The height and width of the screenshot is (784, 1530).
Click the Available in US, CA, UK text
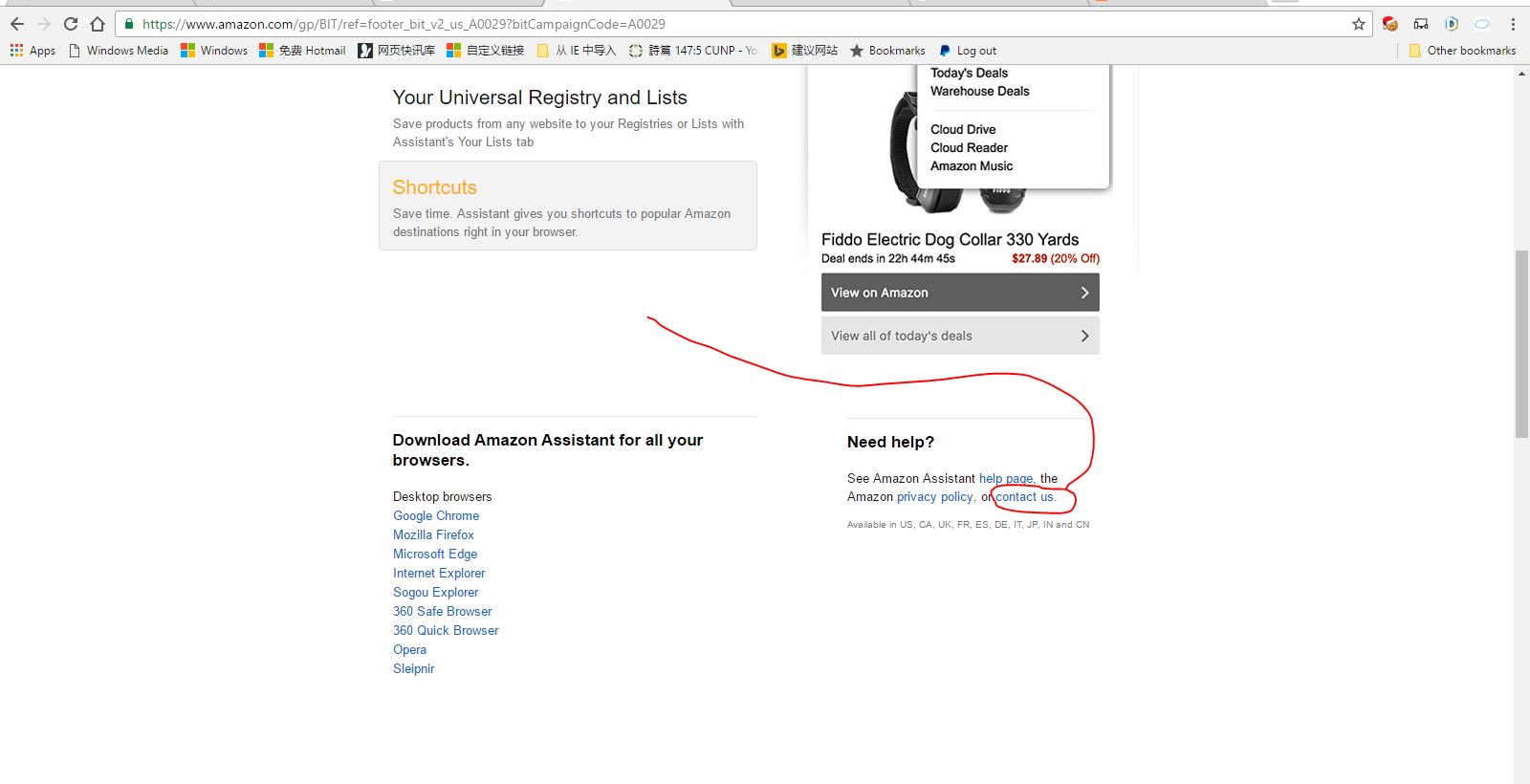coord(968,524)
